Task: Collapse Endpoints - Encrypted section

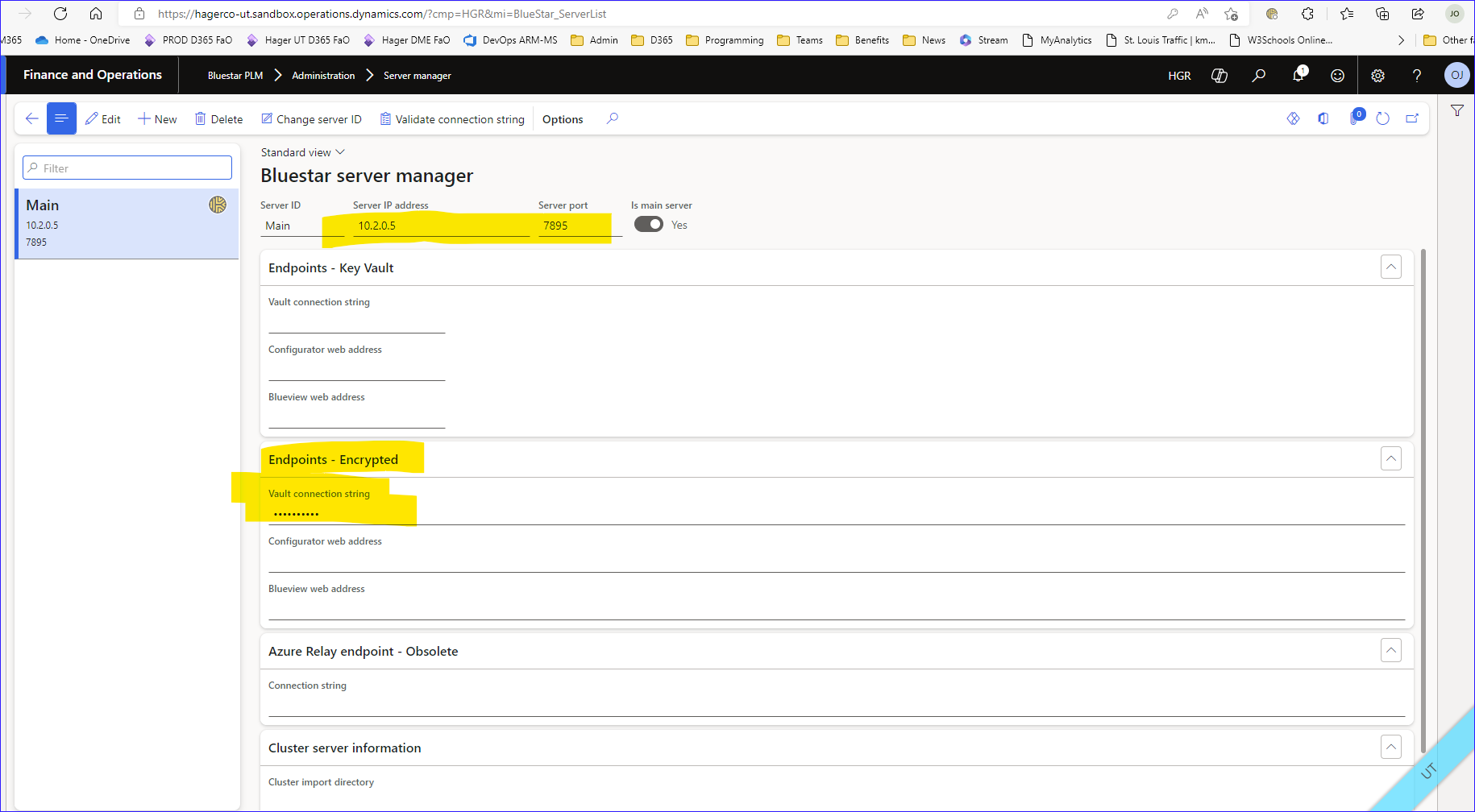Action: point(1391,458)
